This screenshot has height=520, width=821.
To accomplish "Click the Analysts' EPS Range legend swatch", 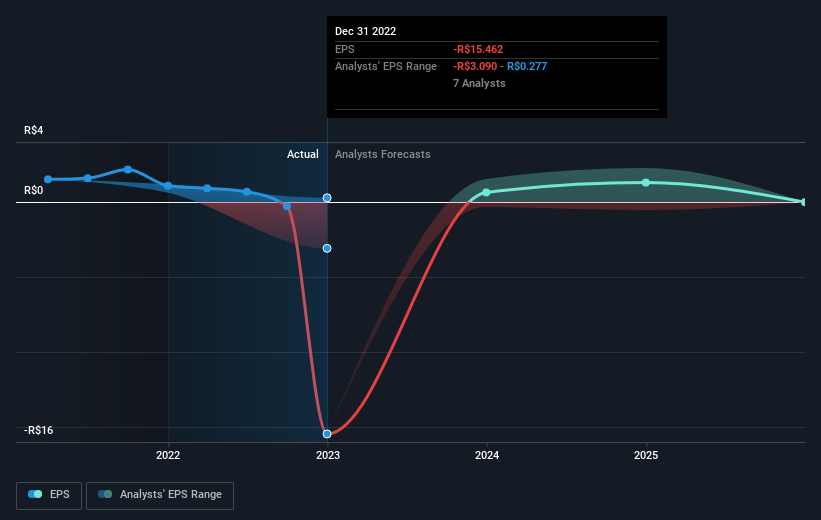I will pyautogui.click(x=105, y=494).
